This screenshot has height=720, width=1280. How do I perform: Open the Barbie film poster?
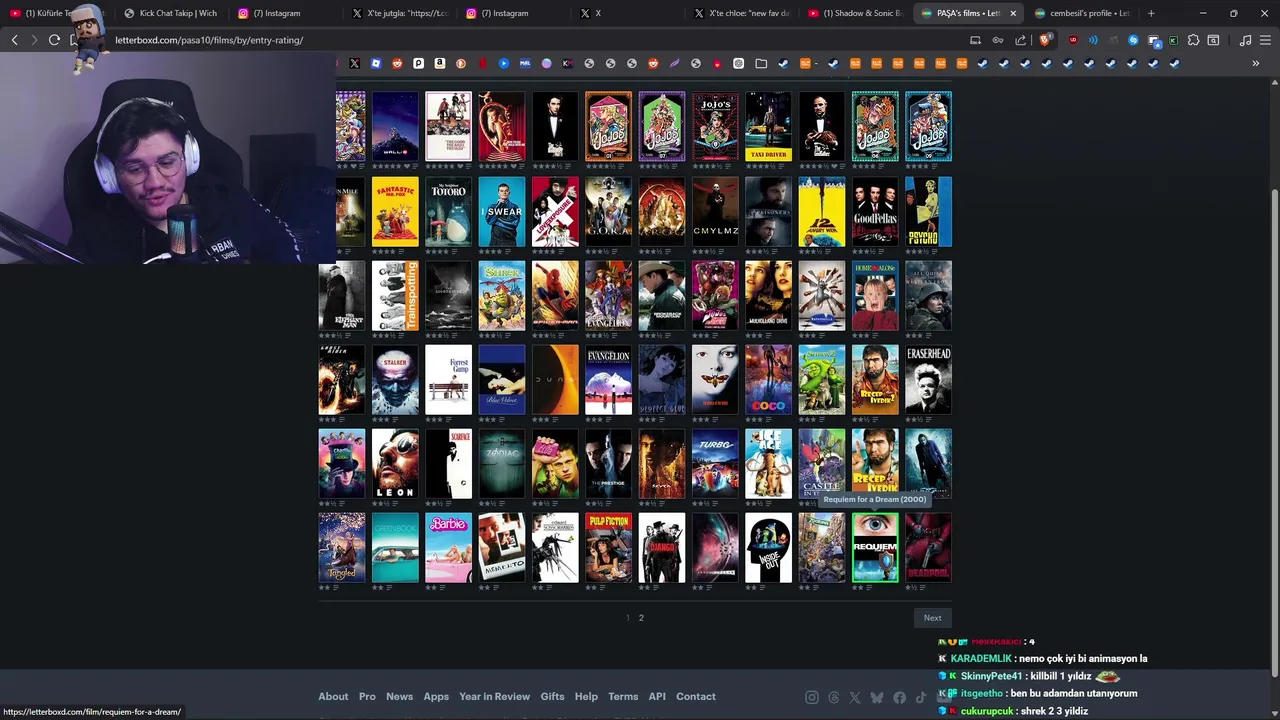(448, 547)
